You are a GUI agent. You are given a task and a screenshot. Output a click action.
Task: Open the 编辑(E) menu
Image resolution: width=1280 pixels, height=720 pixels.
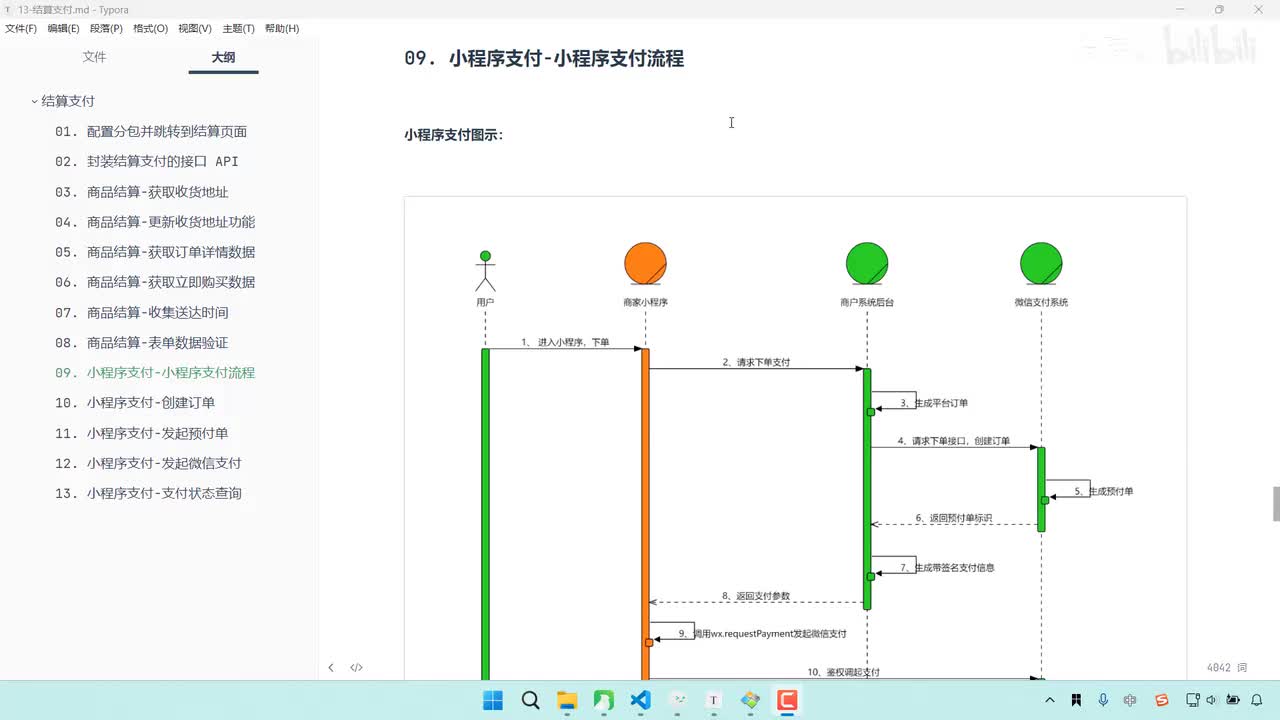click(64, 29)
